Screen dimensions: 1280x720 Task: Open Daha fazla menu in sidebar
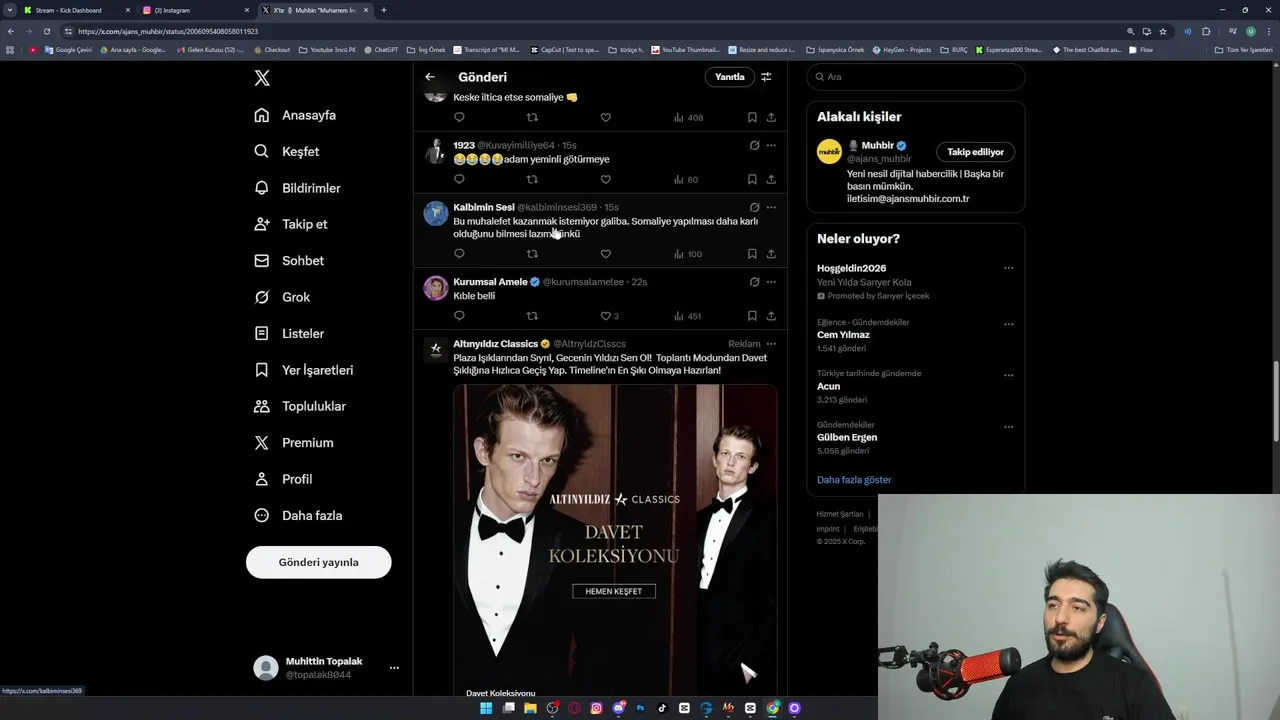coord(298,516)
